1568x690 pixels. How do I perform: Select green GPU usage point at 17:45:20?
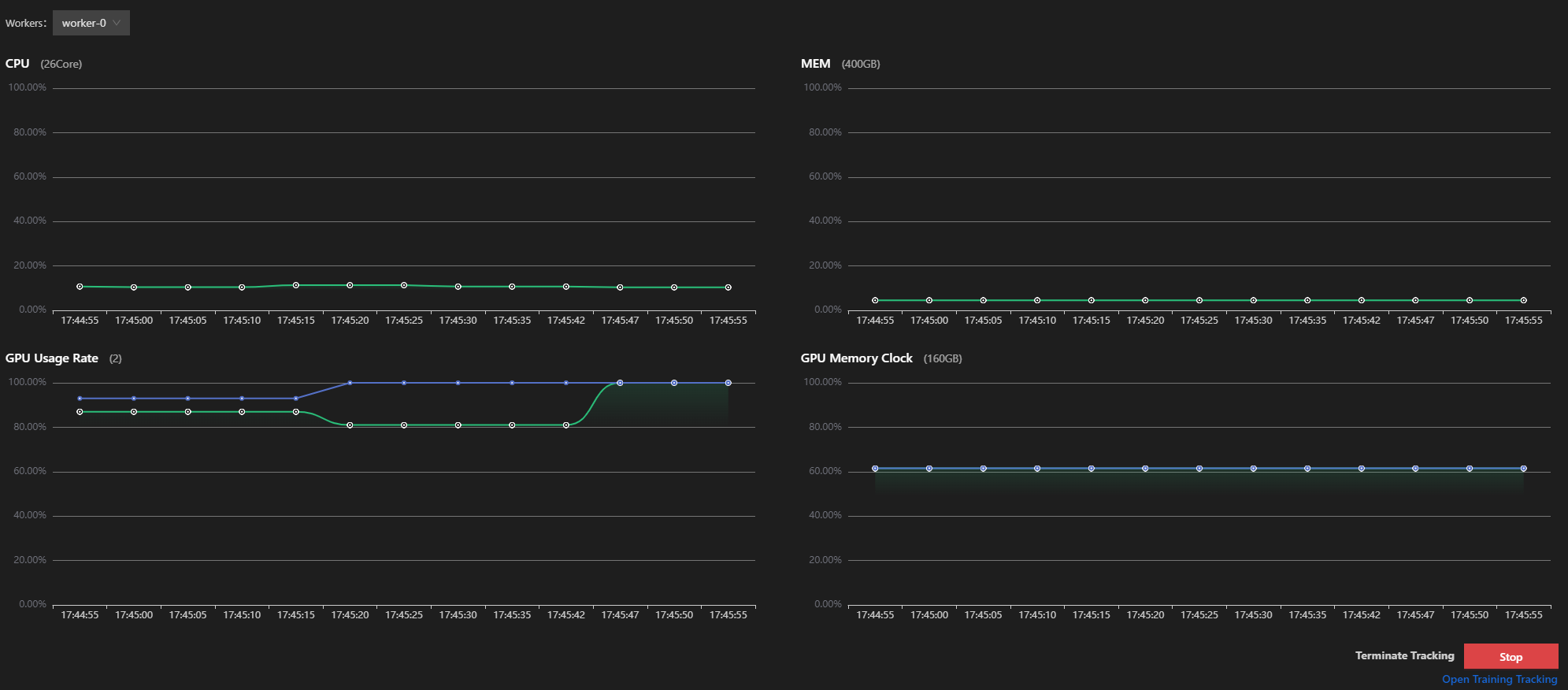(350, 425)
